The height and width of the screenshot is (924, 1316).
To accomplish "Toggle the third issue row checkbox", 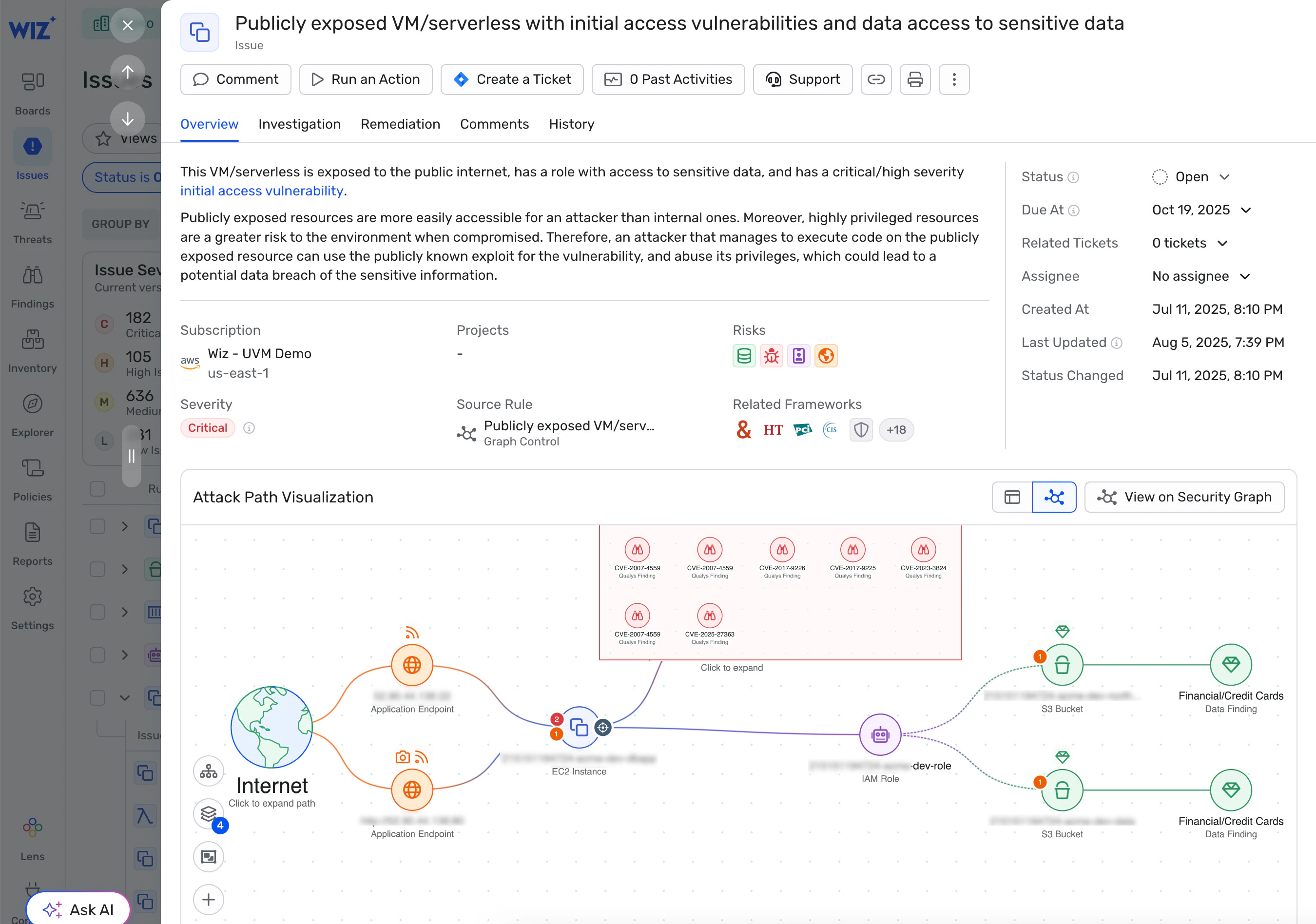I will click(97, 612).
